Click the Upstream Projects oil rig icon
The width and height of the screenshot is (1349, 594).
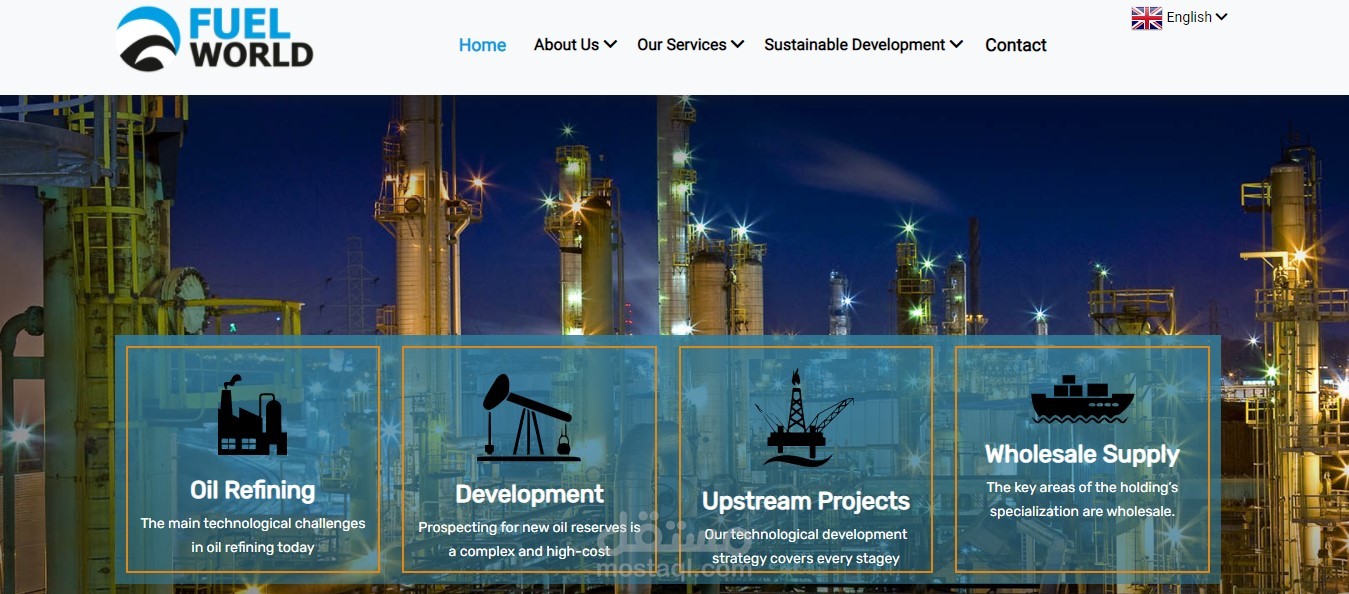pos(804,418)
